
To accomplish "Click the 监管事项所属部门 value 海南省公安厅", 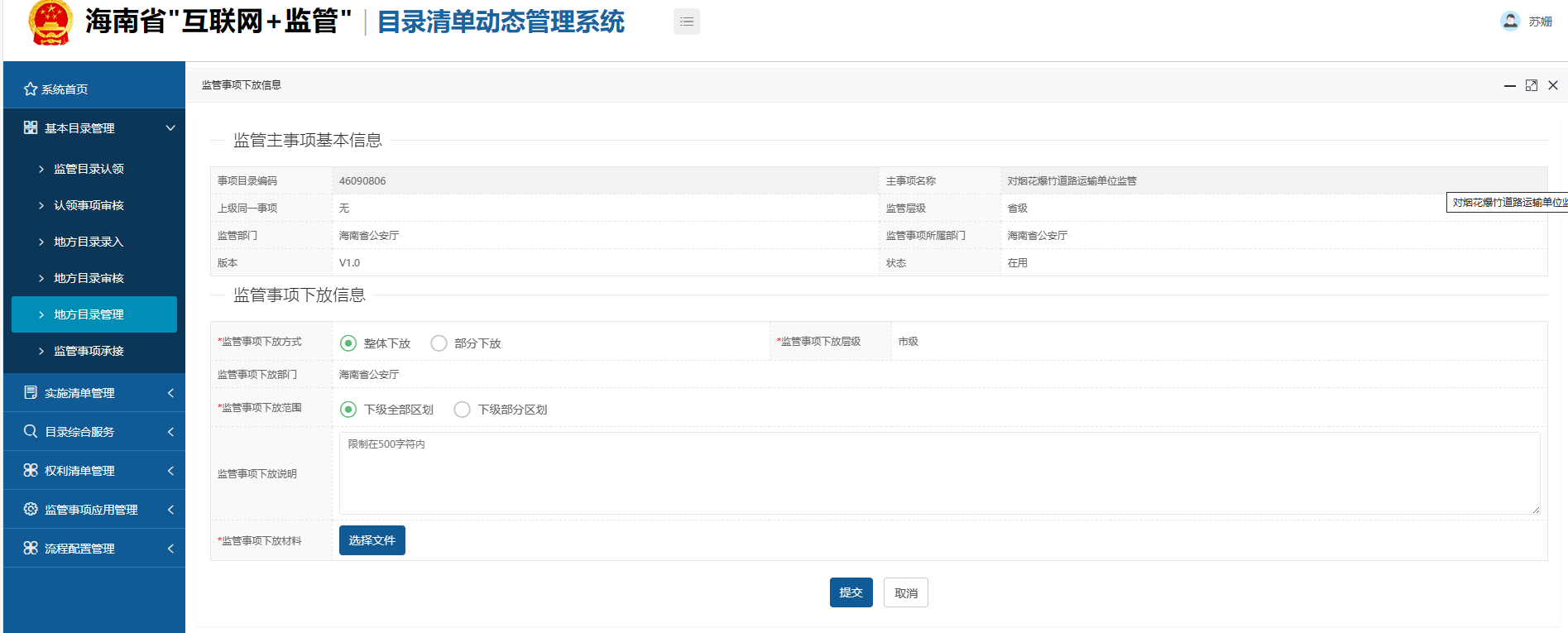I will pos(1038,235).
